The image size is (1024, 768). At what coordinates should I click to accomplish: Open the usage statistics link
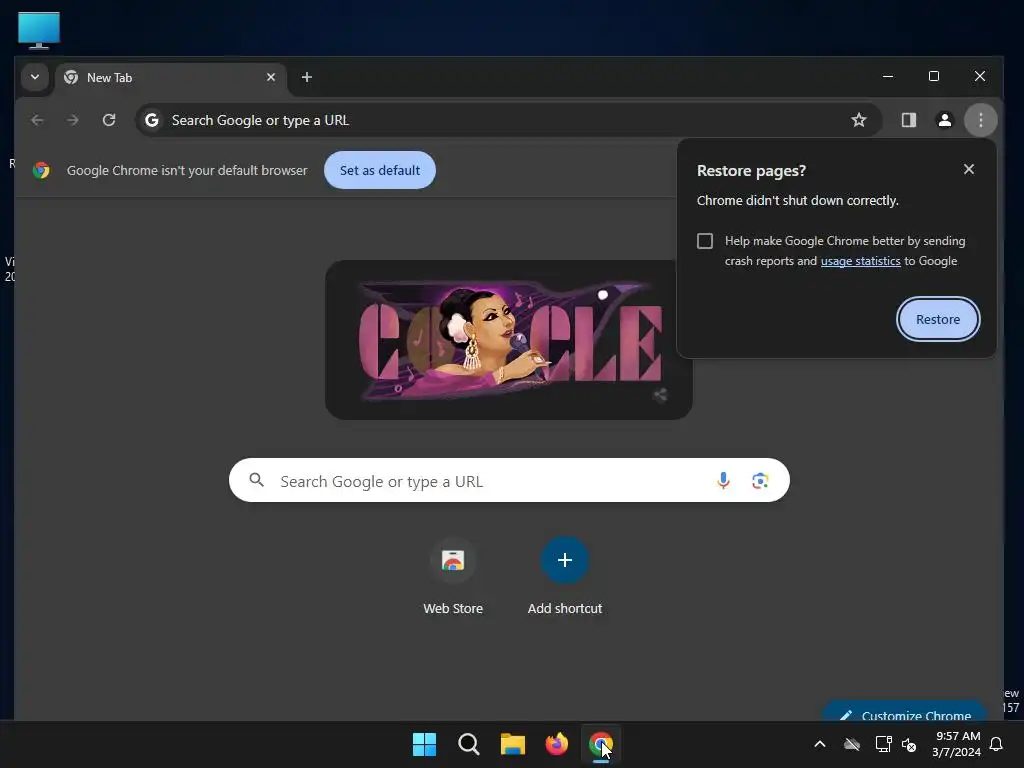[860, 261]
